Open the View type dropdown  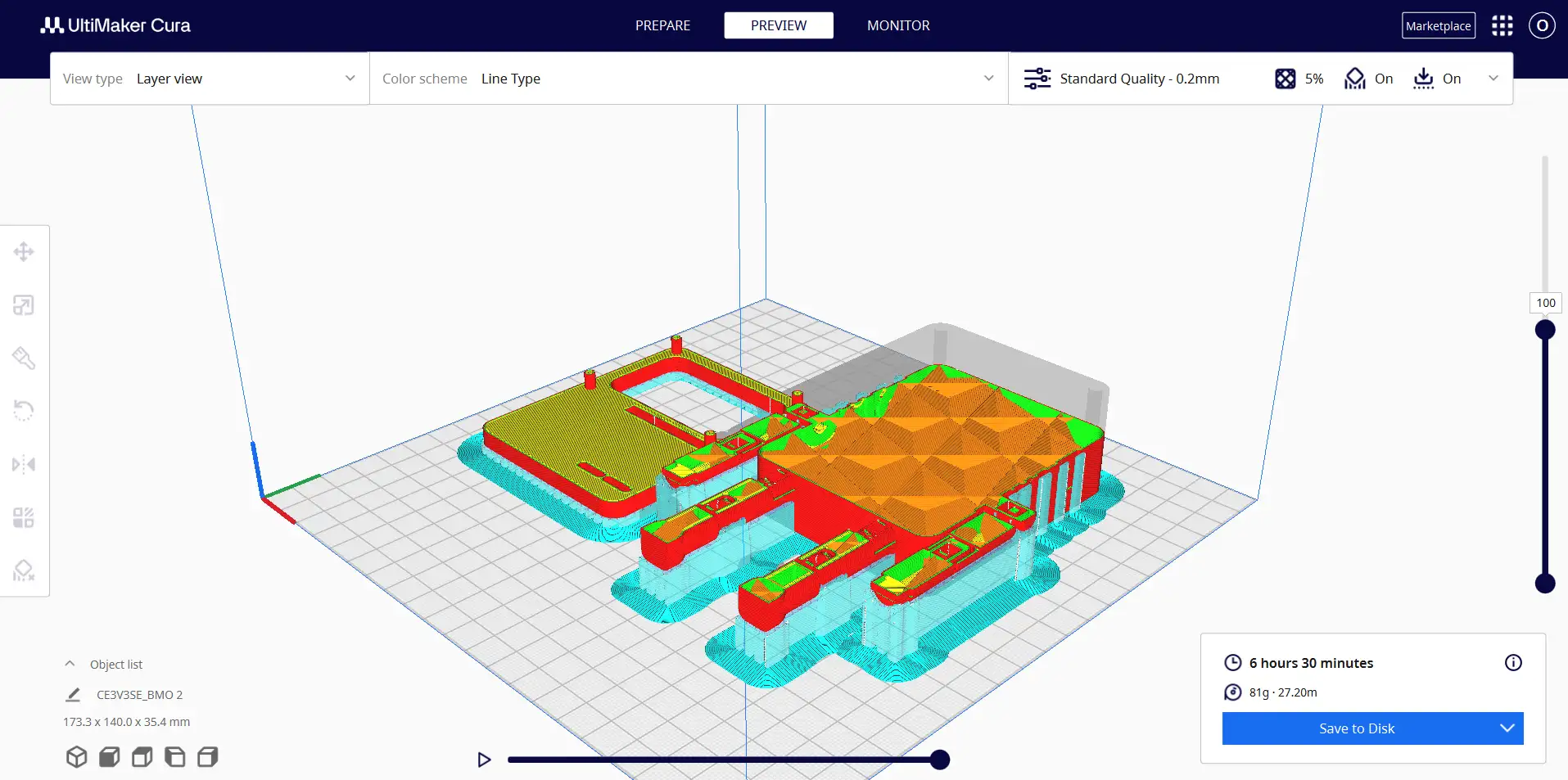tap(210, 79)
